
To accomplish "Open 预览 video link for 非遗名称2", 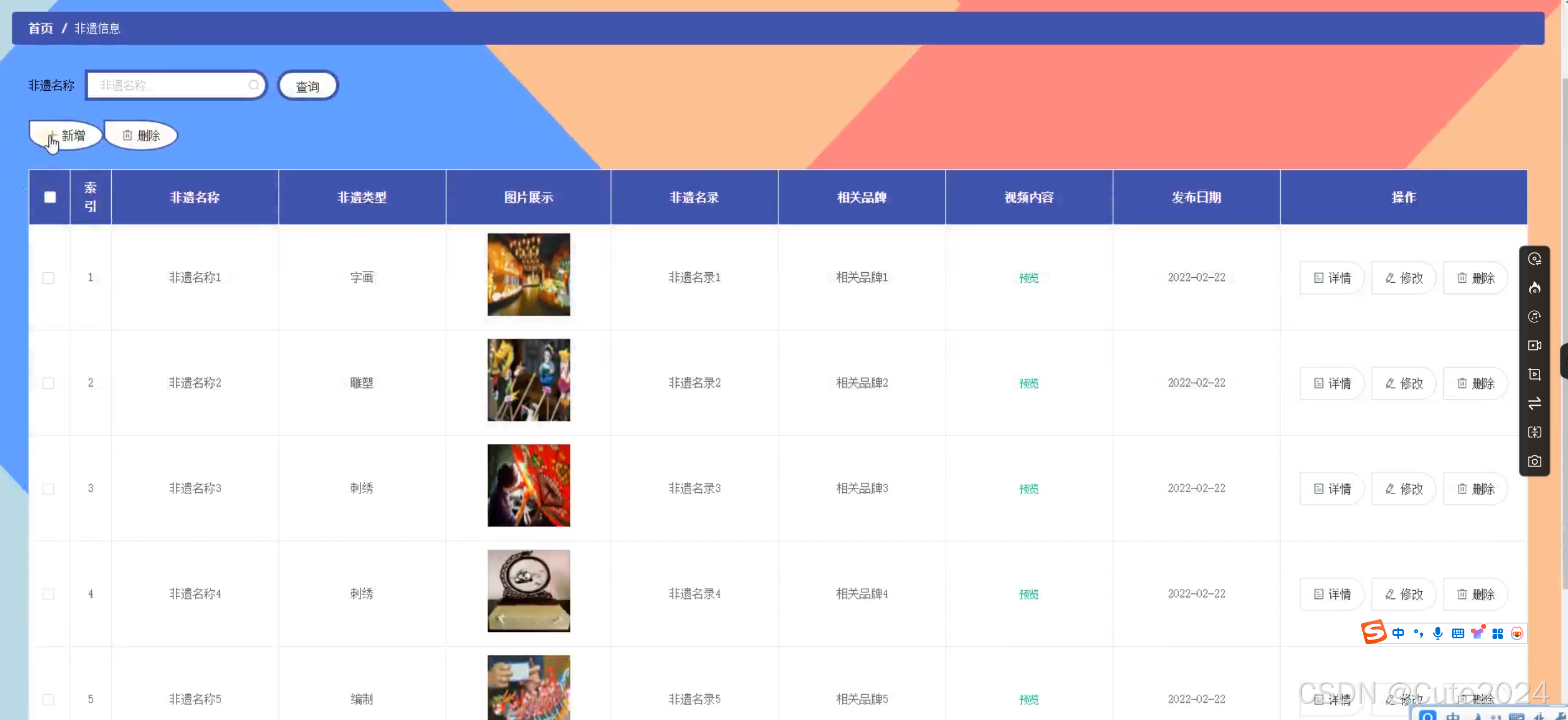I will [x=1028, y=383].
